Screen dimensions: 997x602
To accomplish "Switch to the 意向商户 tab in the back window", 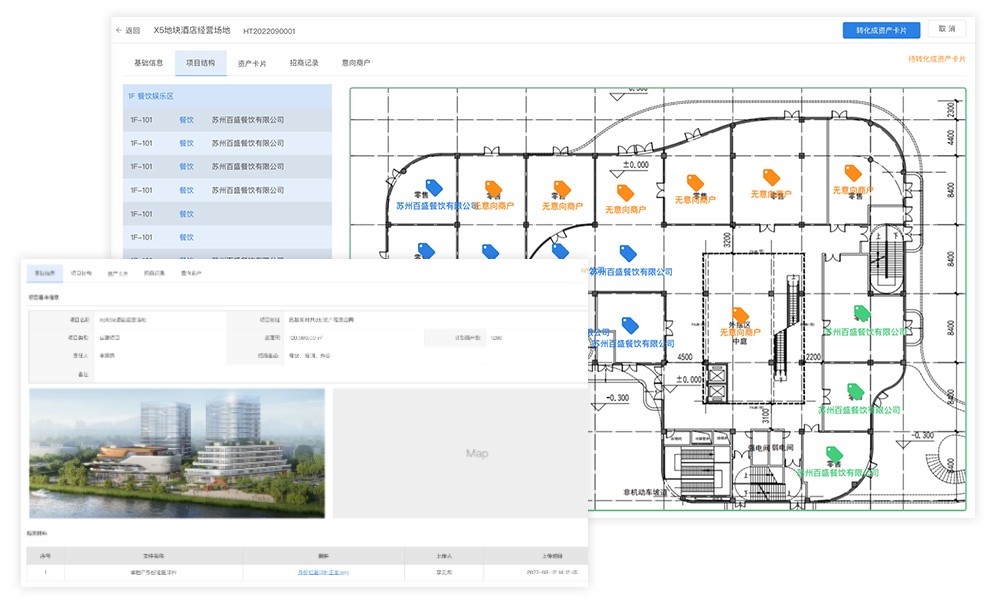I will 356,63.
